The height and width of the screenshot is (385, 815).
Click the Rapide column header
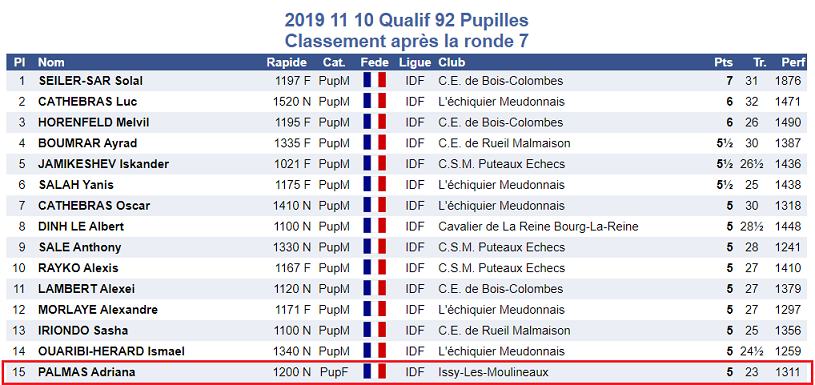point(286,62)
